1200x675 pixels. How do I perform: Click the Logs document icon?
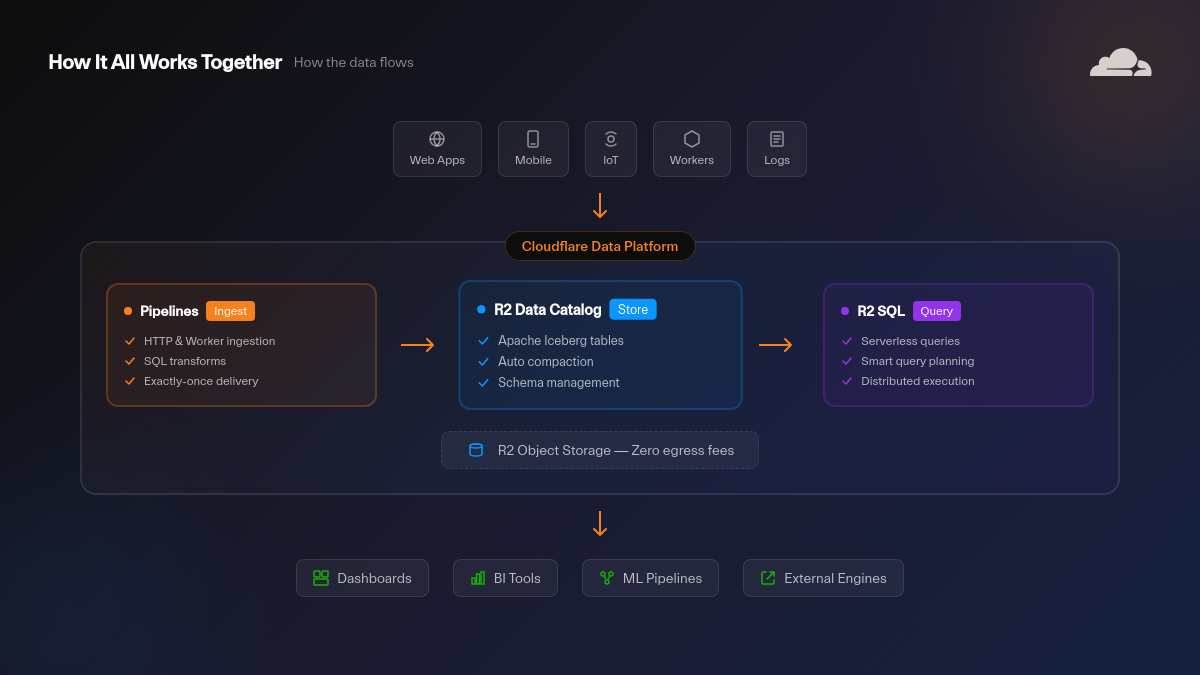pos(777,139)
